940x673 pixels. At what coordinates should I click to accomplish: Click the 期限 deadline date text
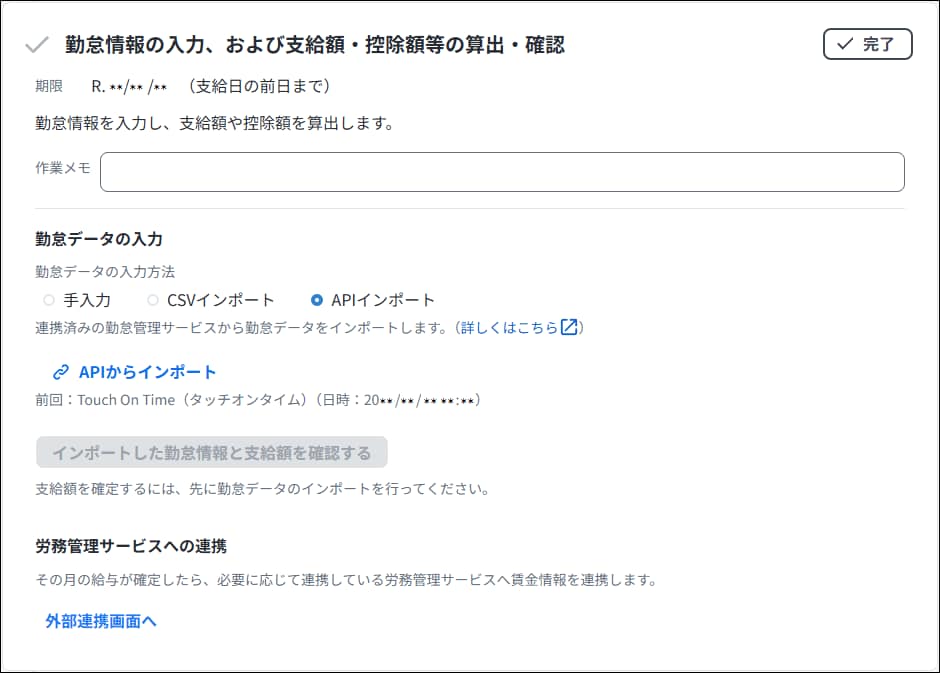130,86
